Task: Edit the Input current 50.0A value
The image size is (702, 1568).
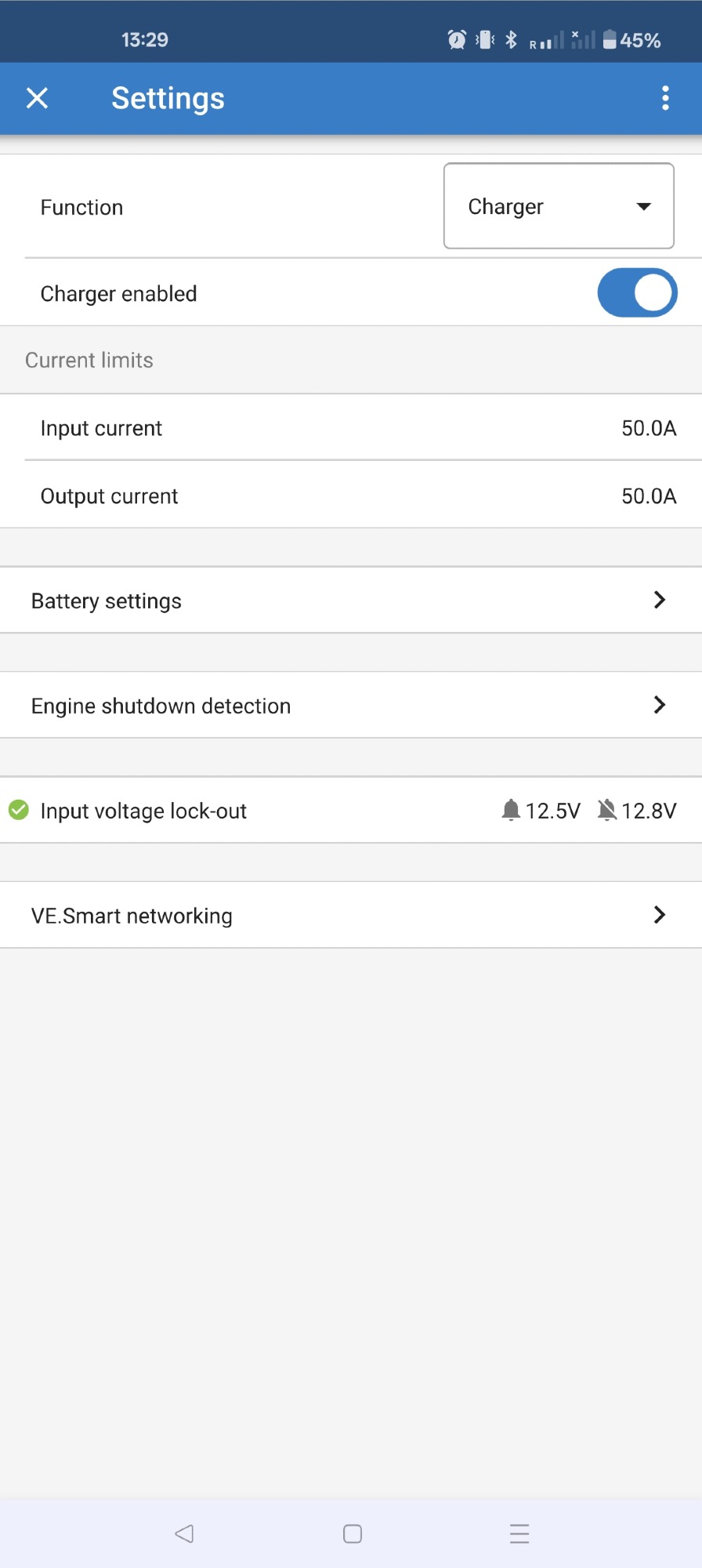Action: point(648,428)
